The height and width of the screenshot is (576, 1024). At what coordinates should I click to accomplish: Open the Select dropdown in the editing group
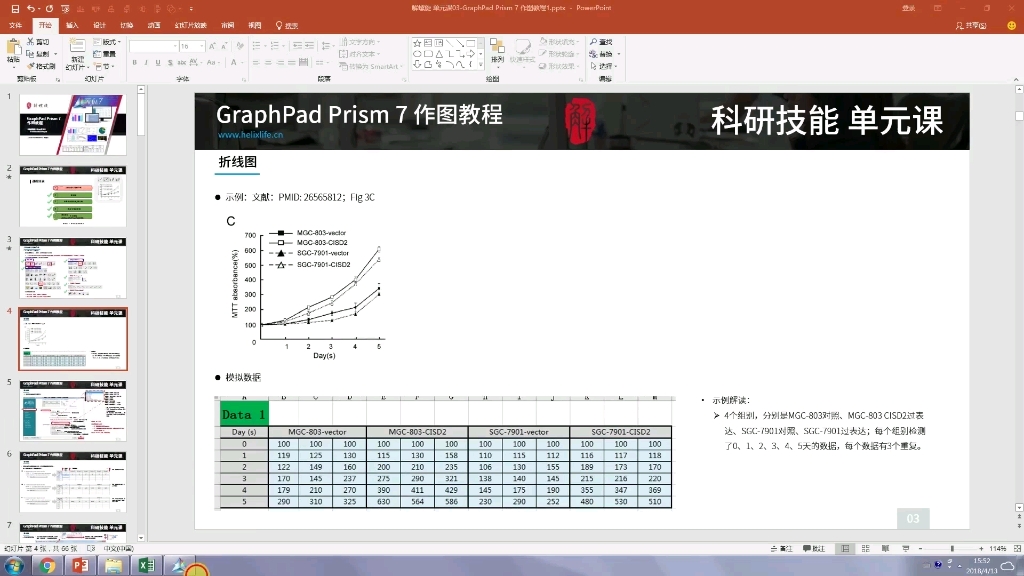coord(604,66)
